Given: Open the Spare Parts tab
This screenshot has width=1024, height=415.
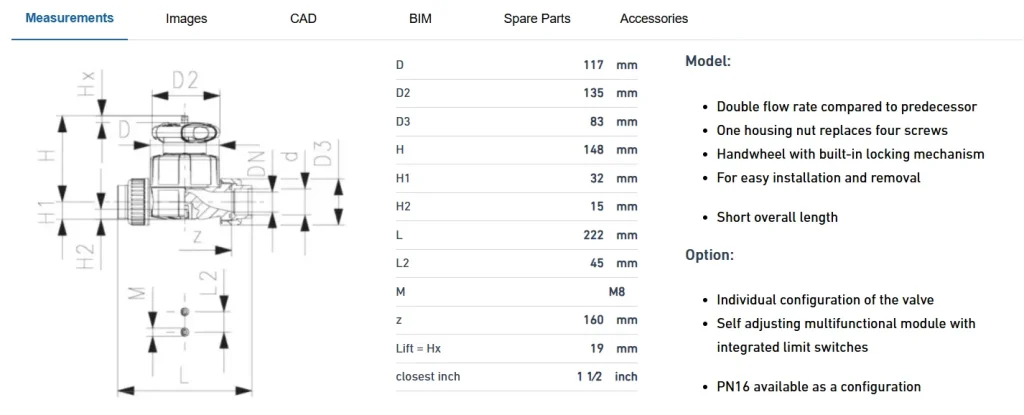Looking at the screenshot, I should point(537,19).
